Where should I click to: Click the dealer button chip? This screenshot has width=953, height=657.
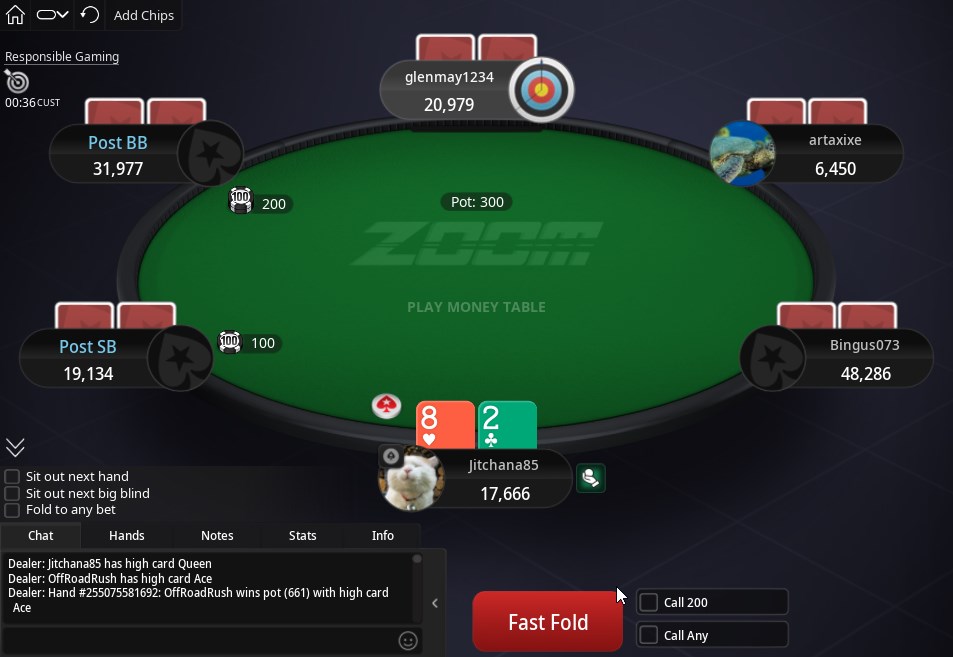coord(387,406)
